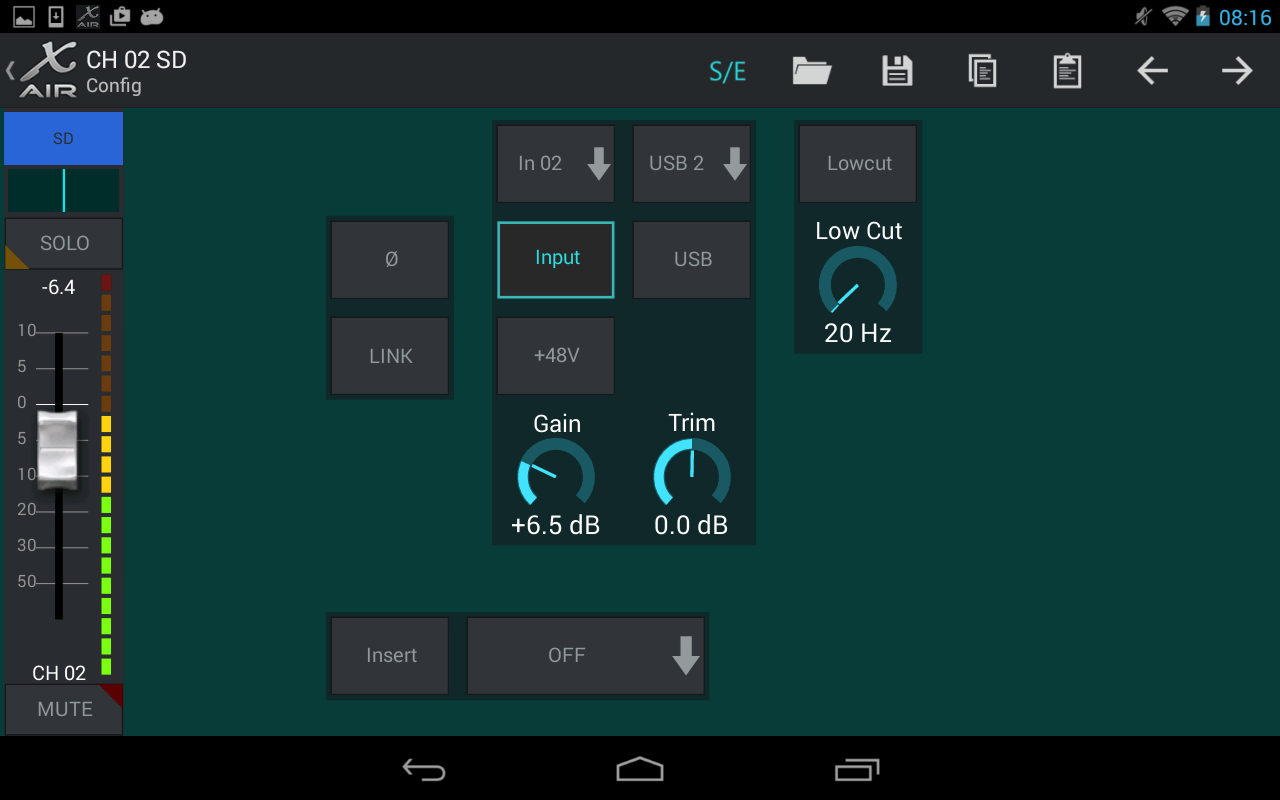Viewport: 1280px width, 800px height.
Task: Open the S/E setup view
Action: coord(727,70)
